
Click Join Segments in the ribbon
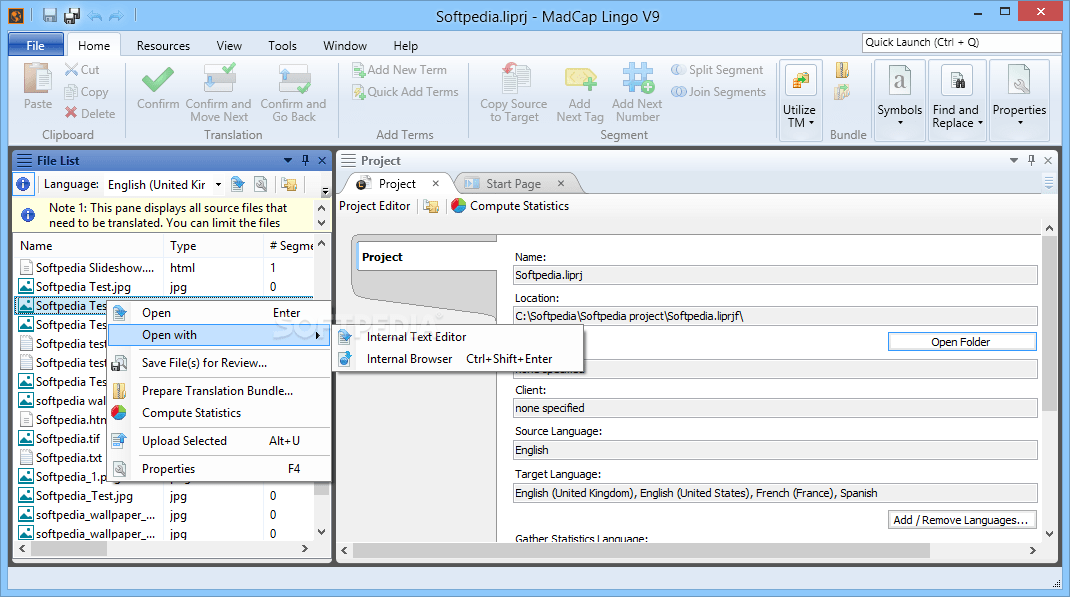719,91
